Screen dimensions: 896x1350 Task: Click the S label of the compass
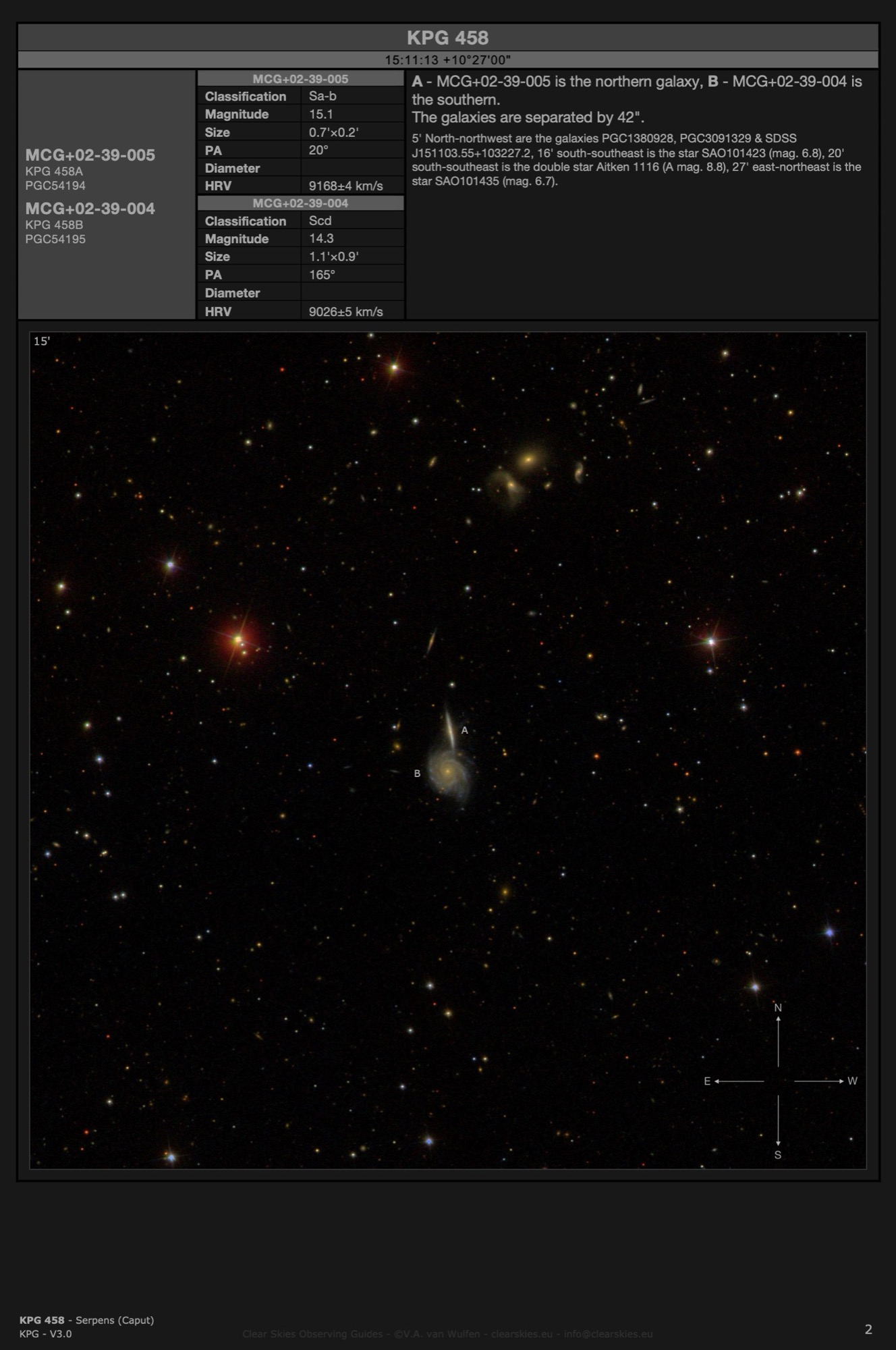pyautogui.click(x=778, y=1155)
